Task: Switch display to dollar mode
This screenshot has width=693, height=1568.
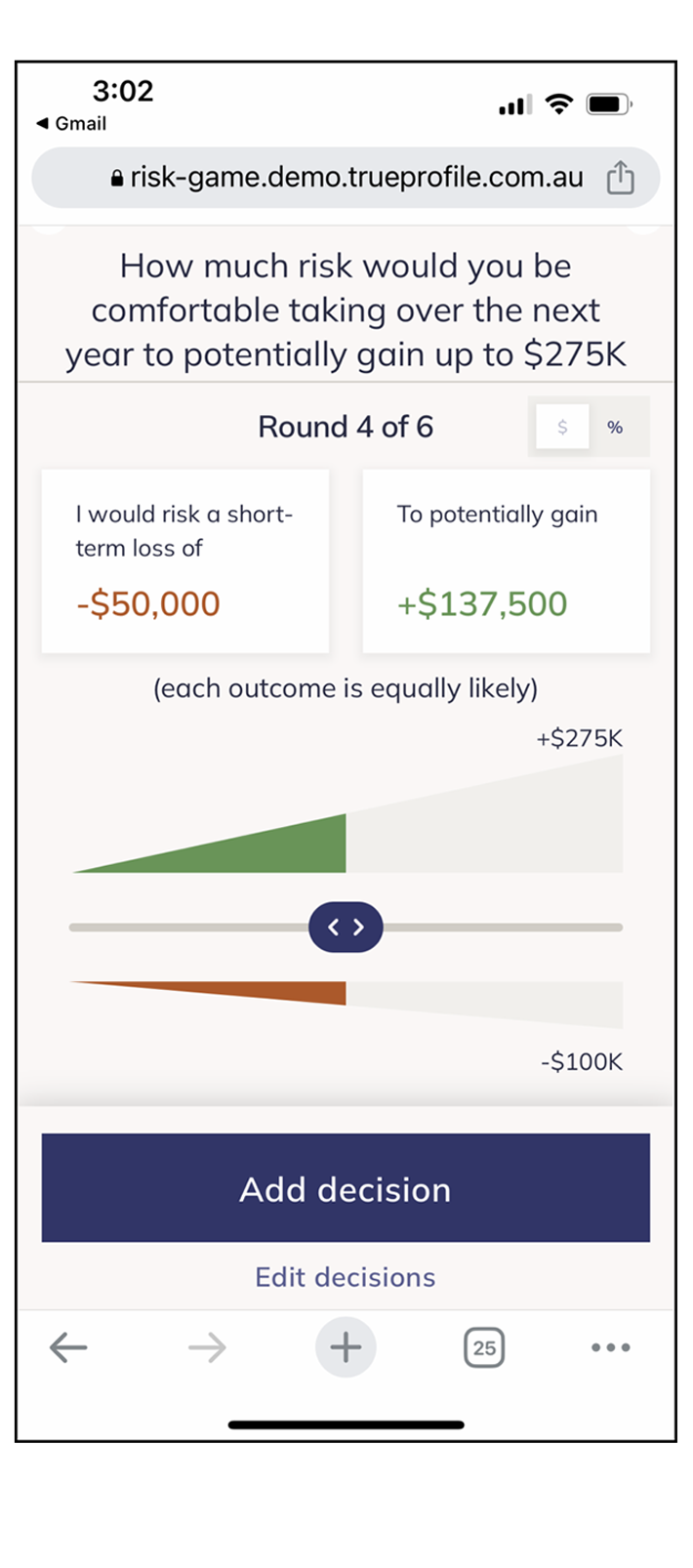Action: point(563,428)
